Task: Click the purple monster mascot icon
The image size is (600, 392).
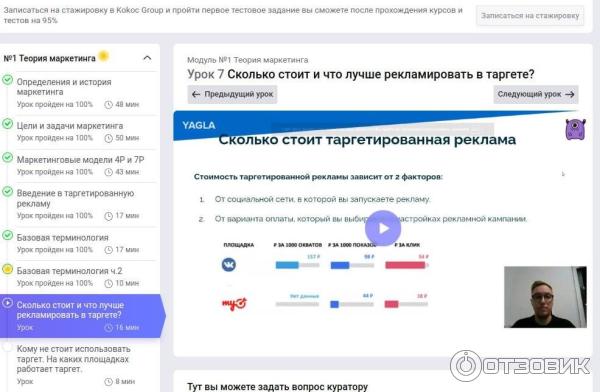Action: click(575, 129)
